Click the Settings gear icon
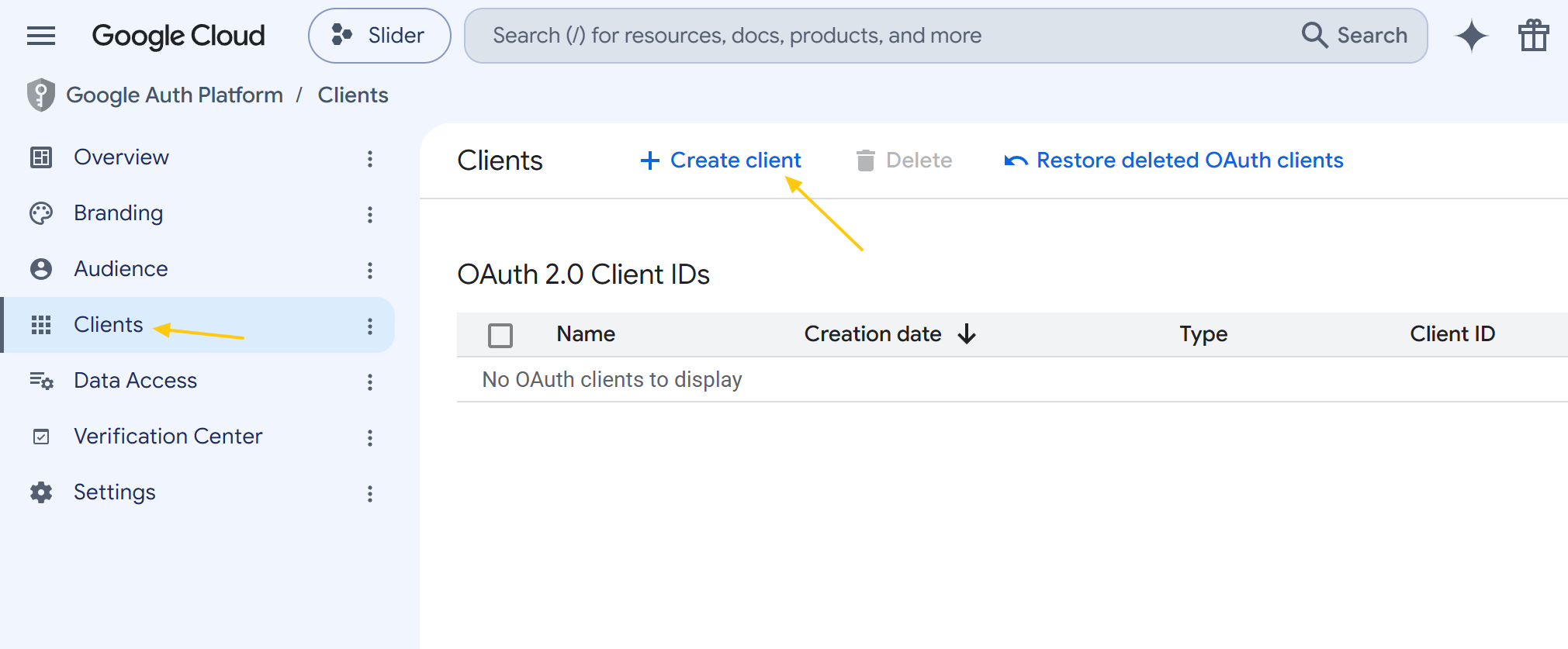This screenshot has height=649, width=1568. tap(41, 492)
